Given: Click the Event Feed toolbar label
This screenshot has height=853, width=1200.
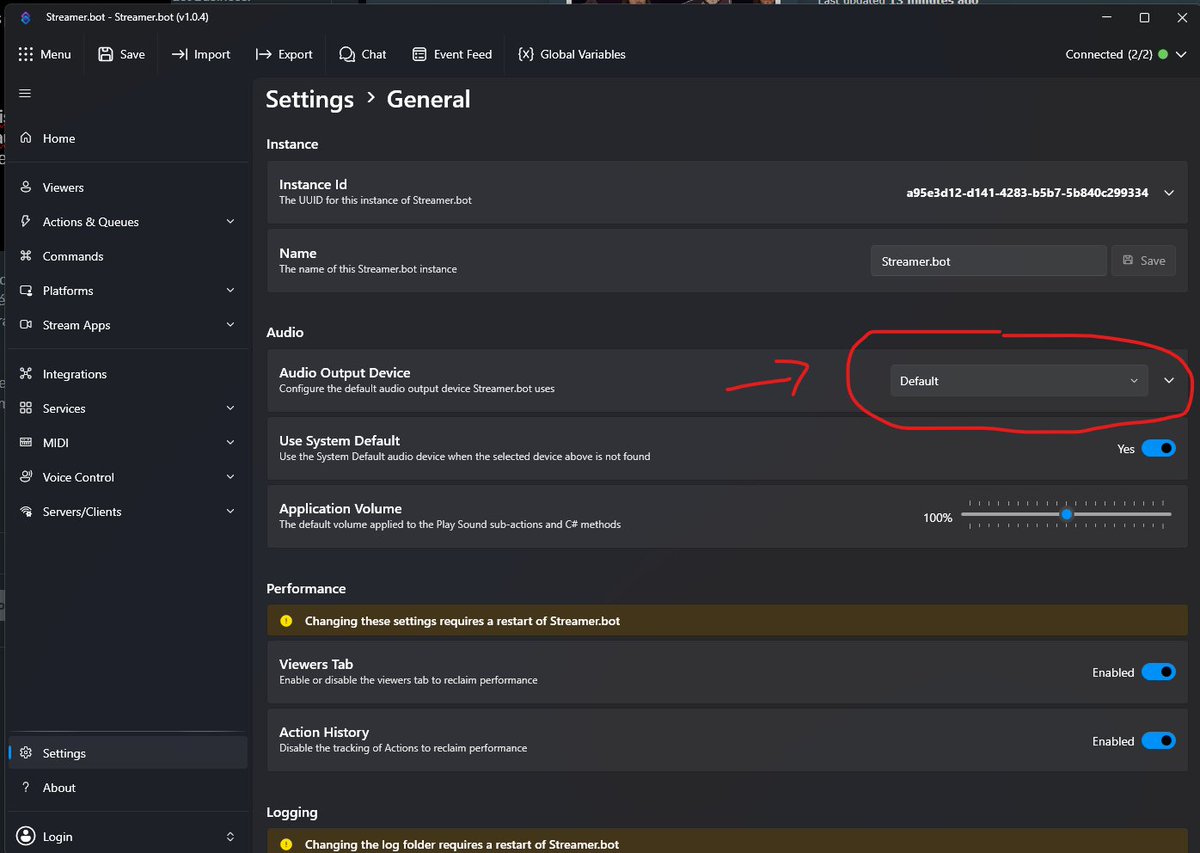Looking at the screenshot, I should pos(463,54).
